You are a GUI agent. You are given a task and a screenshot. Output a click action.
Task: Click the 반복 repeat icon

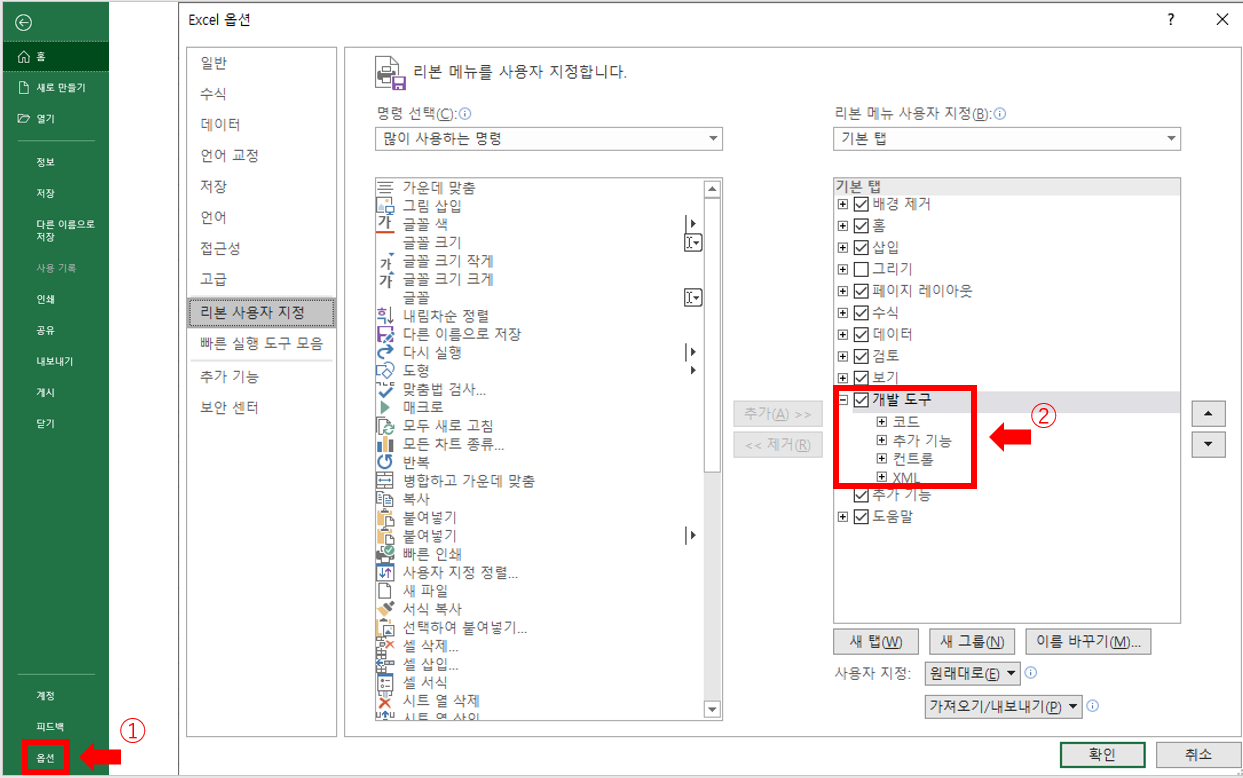tap(385, 462)
